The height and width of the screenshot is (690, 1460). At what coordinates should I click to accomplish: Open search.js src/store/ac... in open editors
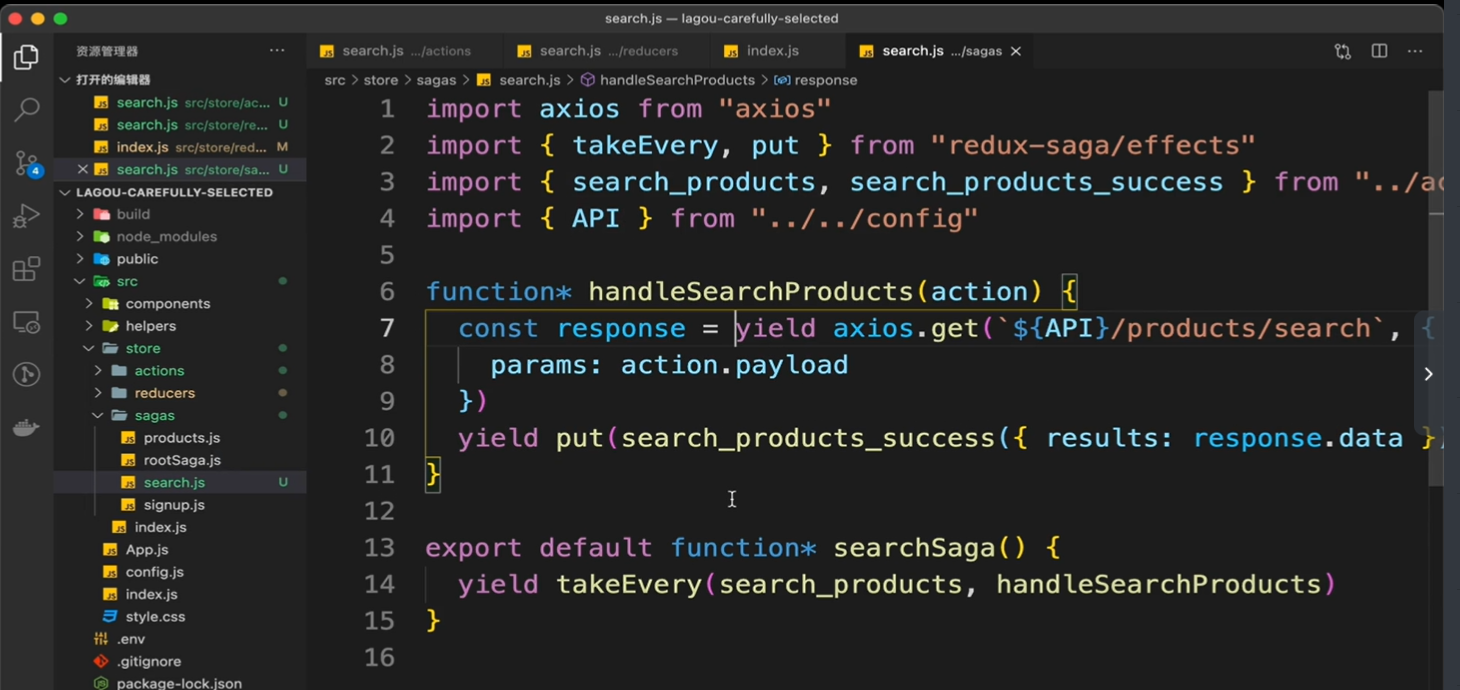(180, 102)
